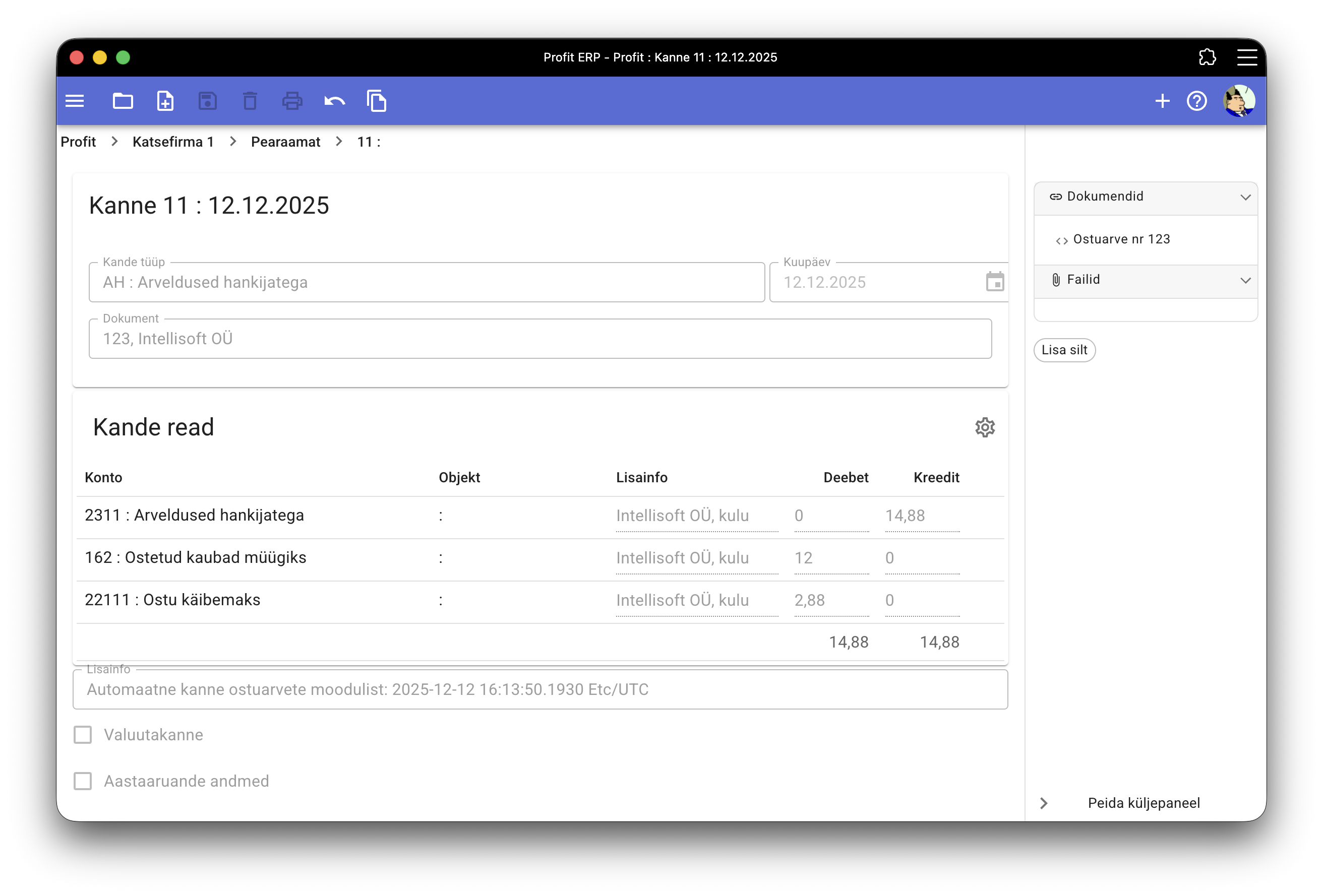This screenshot has height=896, width=1323.
Task: Click the copy document icon
Action: tap(376, 101)
